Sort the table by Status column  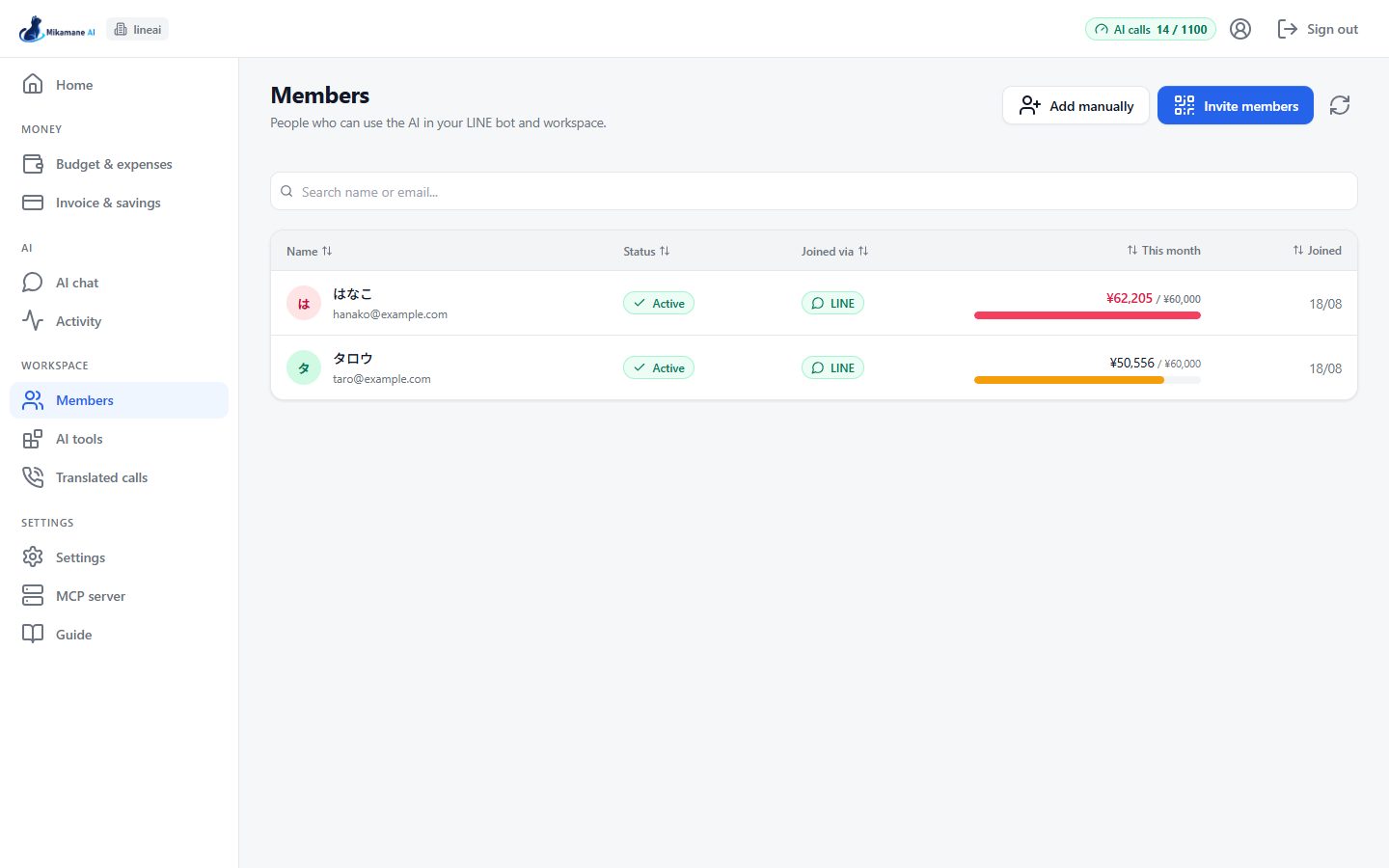pos(646,251)
